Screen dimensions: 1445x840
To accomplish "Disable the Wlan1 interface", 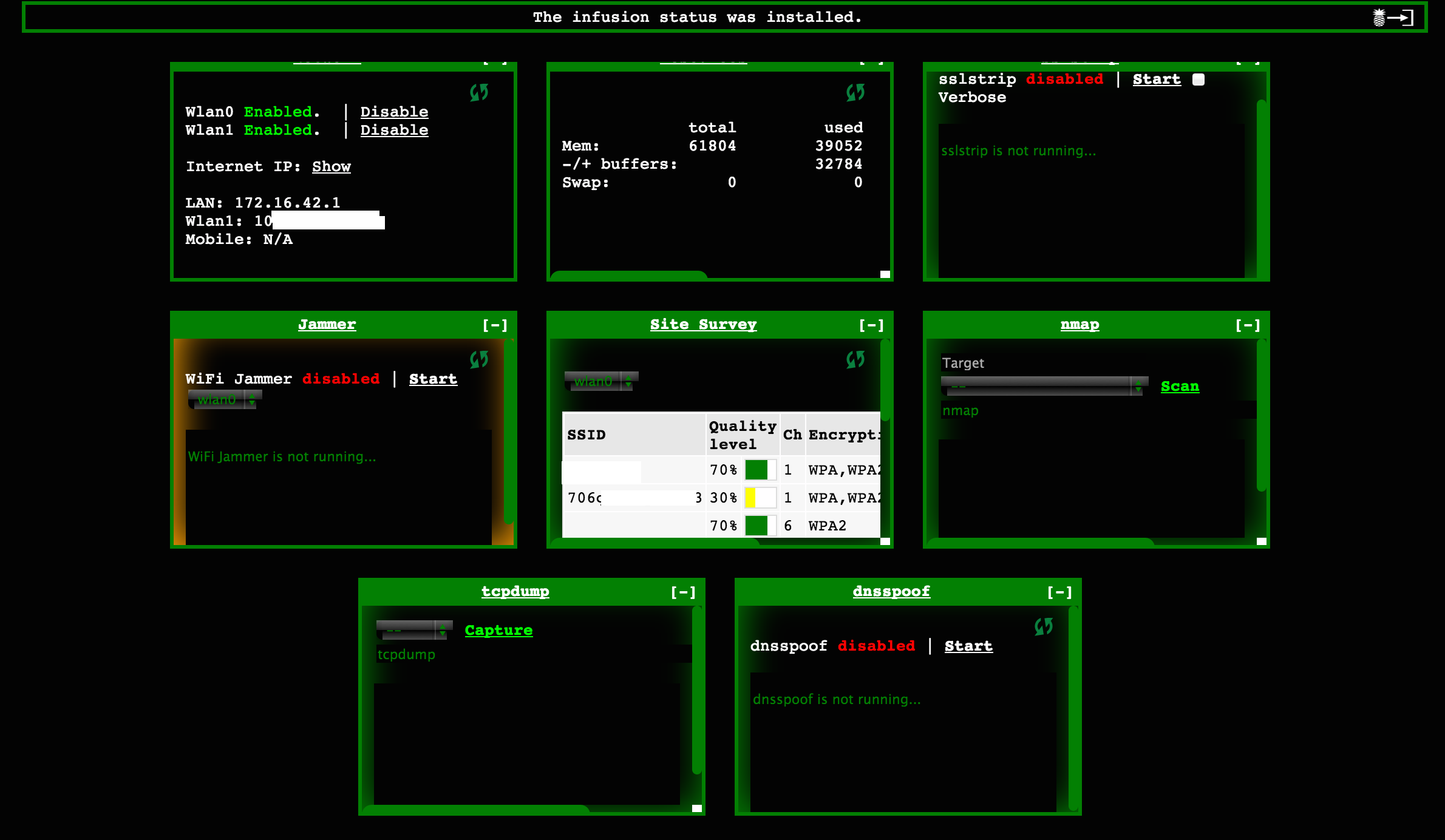I will pyautogui.click(x=394, y=130).
